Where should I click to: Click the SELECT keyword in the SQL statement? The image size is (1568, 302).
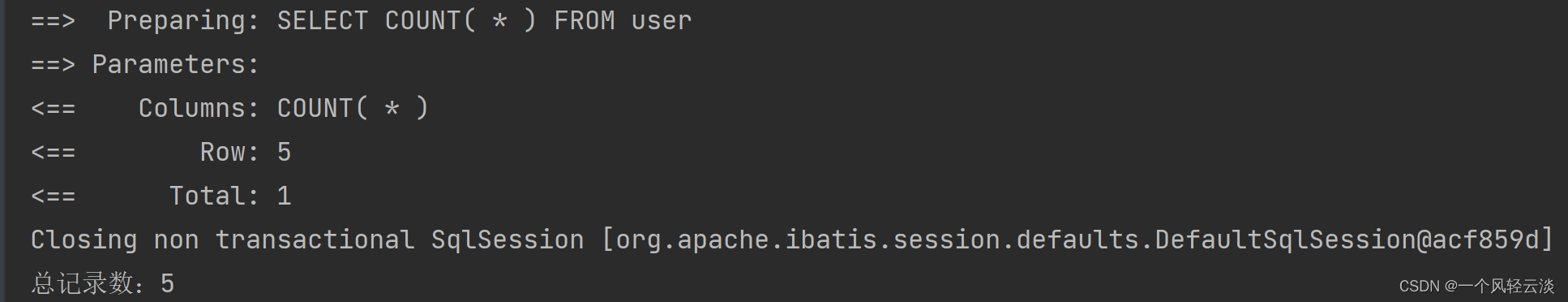(x=323, y=20)
